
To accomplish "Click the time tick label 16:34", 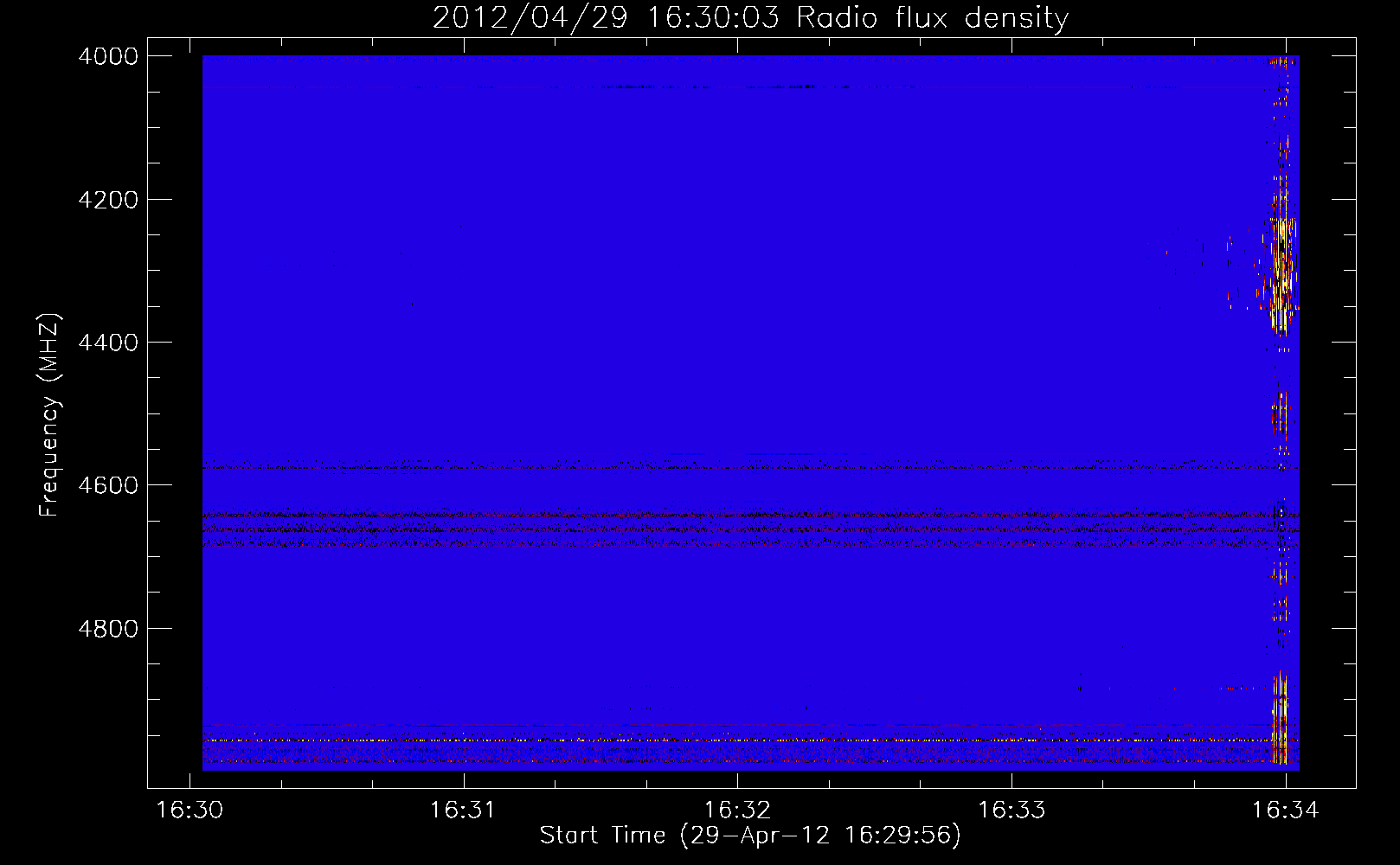I will click(1285, 810).
